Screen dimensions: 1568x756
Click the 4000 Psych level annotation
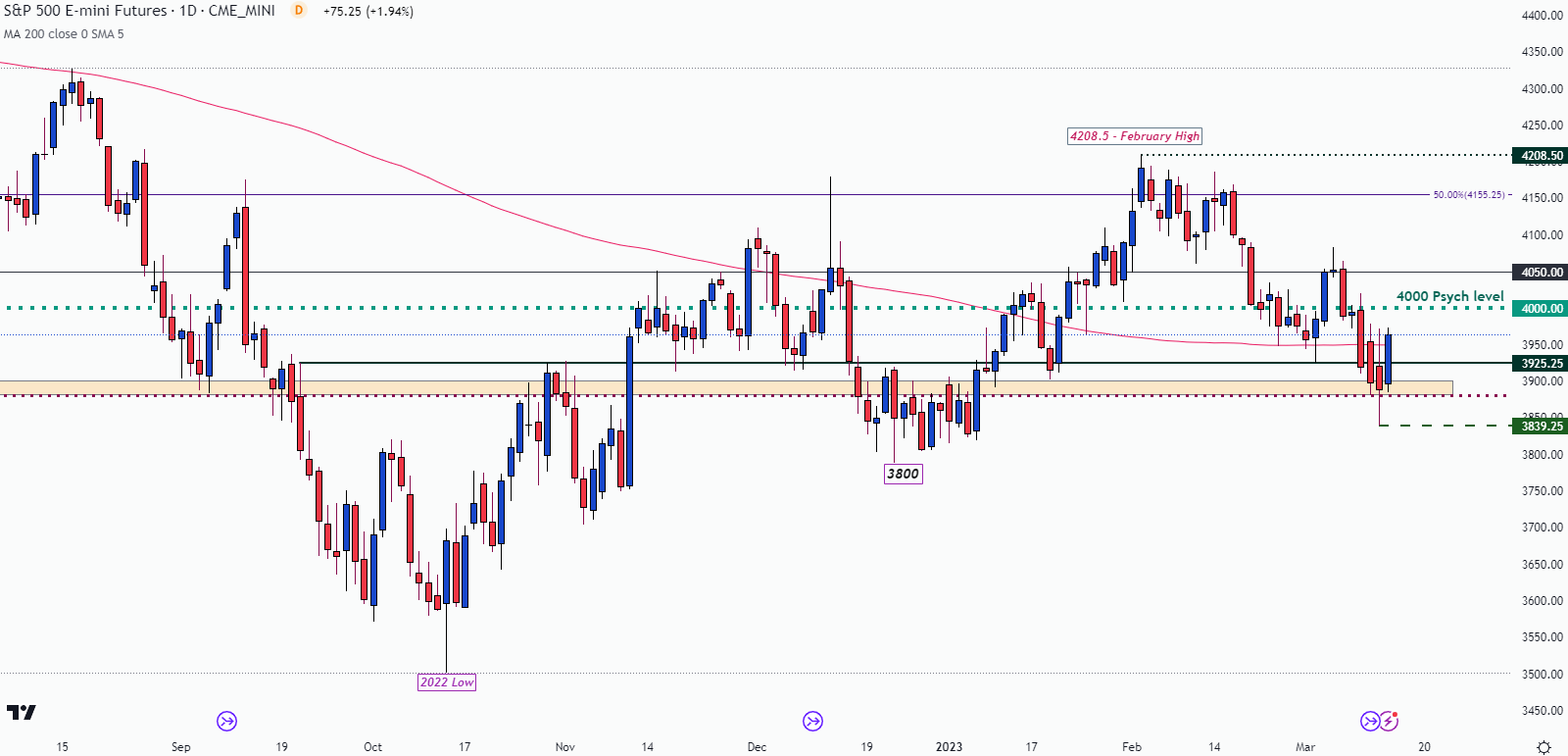click(x=1449, y=296)
